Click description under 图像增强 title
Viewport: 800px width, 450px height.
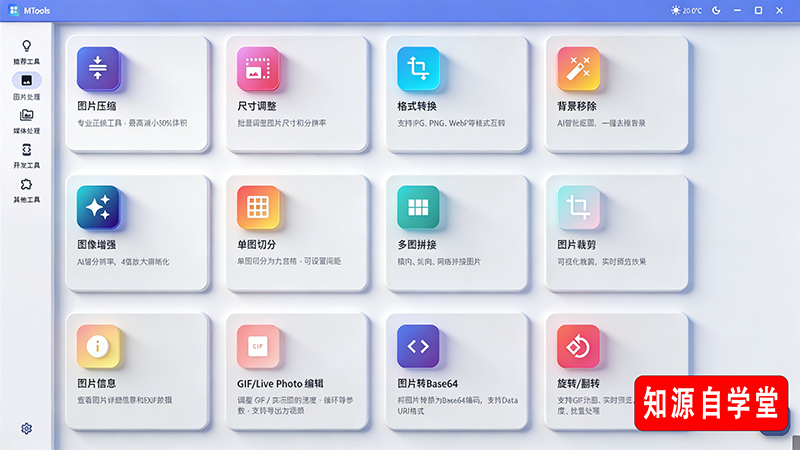coord(123,262)
